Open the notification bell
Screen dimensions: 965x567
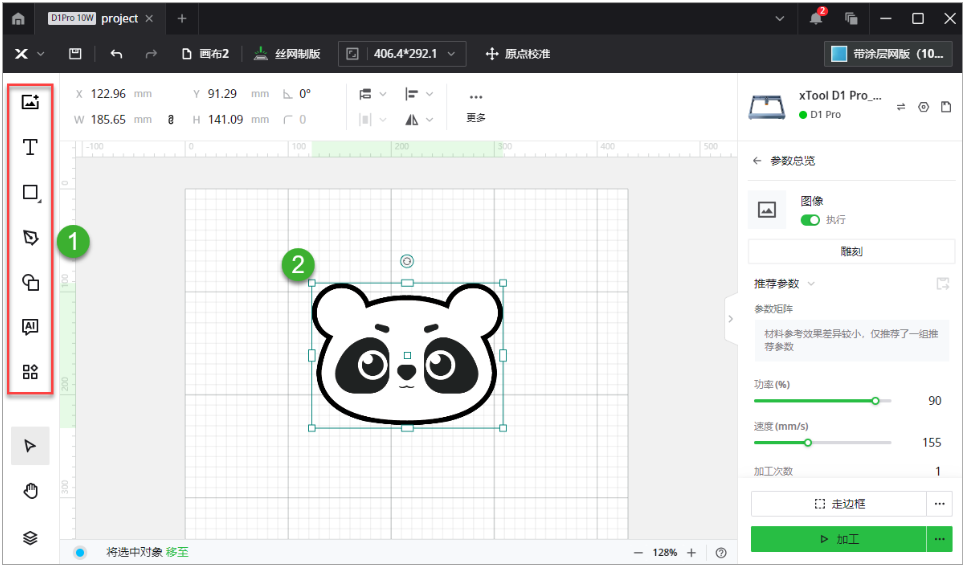coord(816,18)
